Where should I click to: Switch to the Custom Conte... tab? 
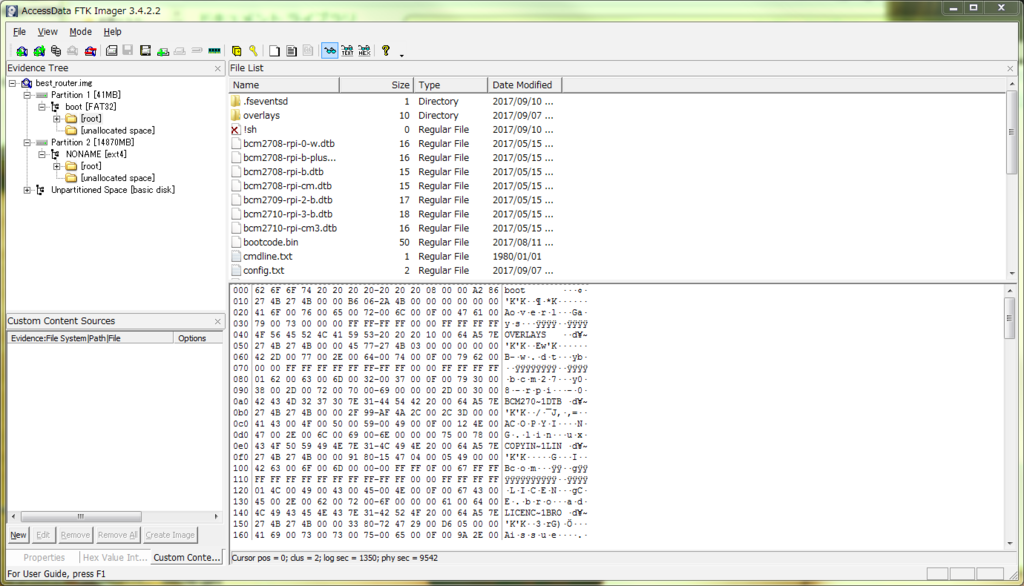[x=187, y=557]
